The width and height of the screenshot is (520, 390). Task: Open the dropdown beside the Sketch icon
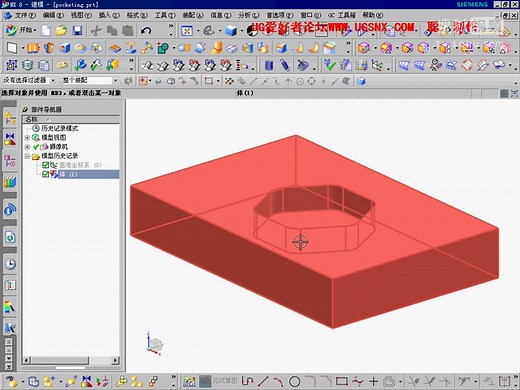pos(22,48)
